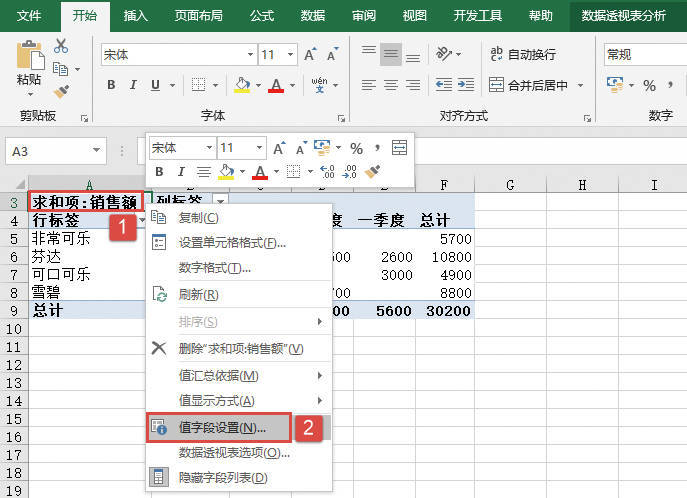Click the Merge & Center icon in mini toolbar
The width and height of the screenshot is (687, 498).
point(400,148)
